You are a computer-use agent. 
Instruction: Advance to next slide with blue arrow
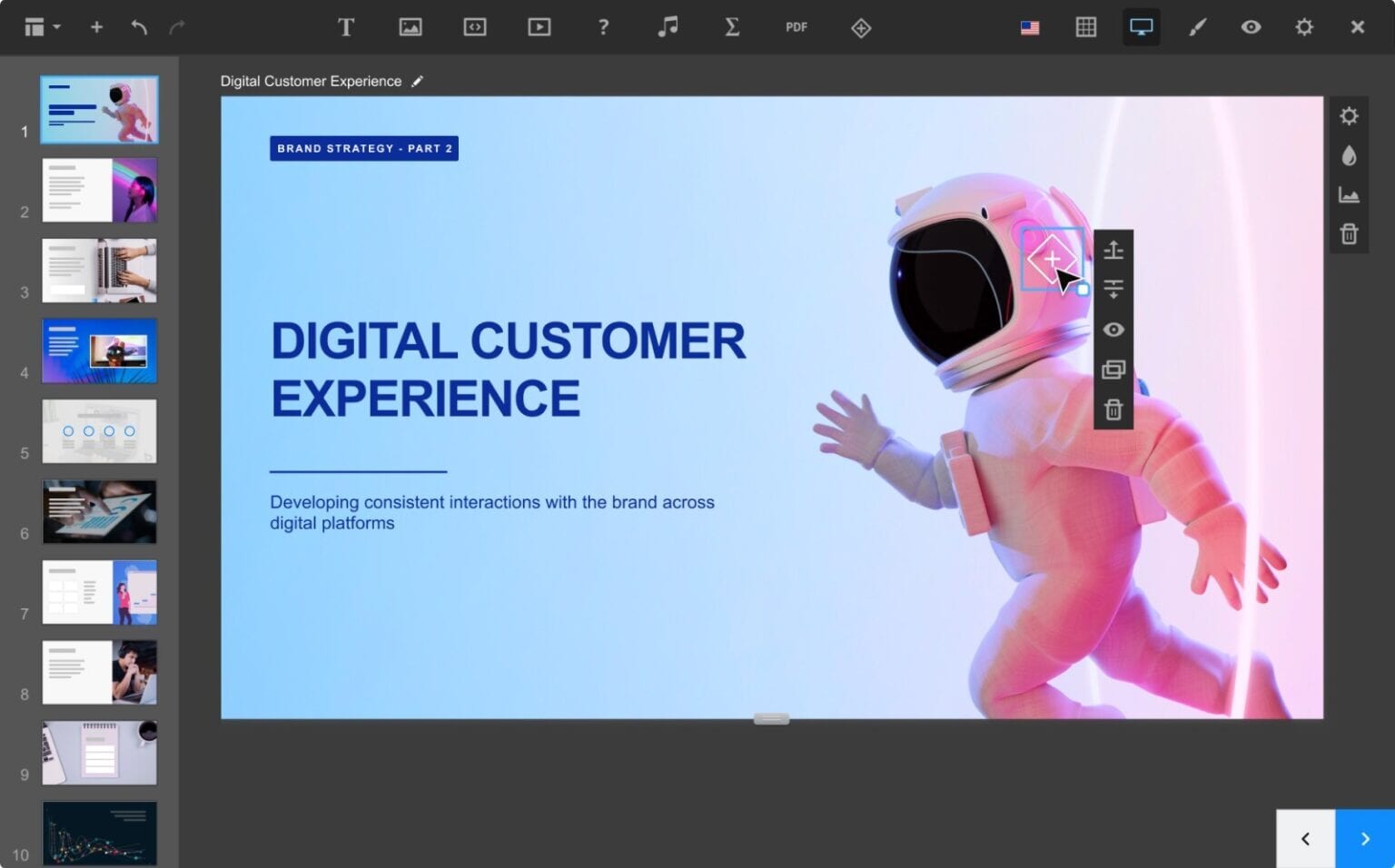(x=1366, y=838)
